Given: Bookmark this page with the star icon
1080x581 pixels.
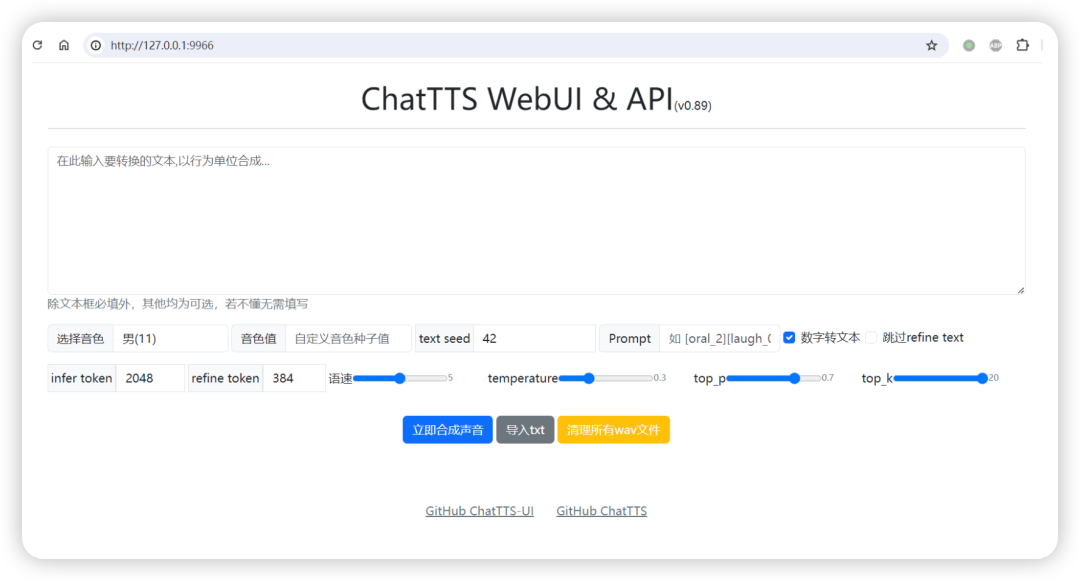Looking at the screenshot, I should pos(931,45).
